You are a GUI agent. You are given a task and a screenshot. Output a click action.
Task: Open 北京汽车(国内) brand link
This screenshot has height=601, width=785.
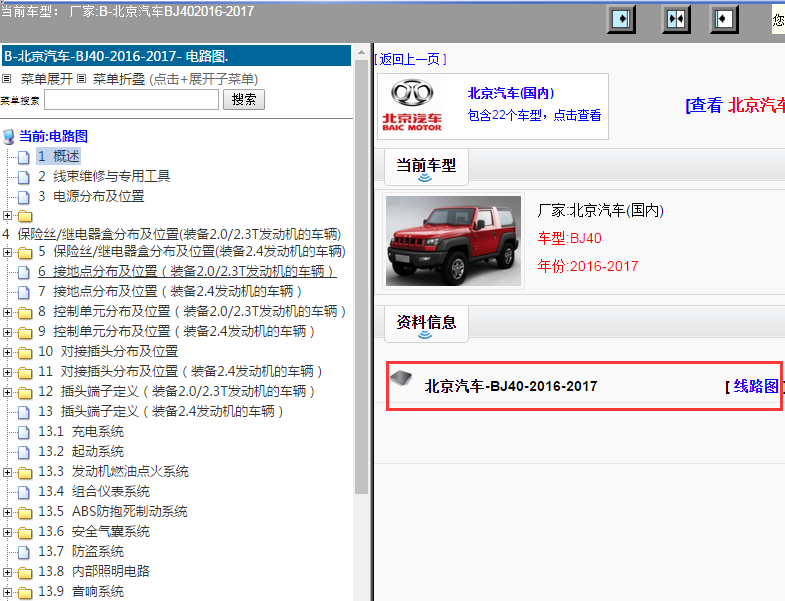point(511,93)
